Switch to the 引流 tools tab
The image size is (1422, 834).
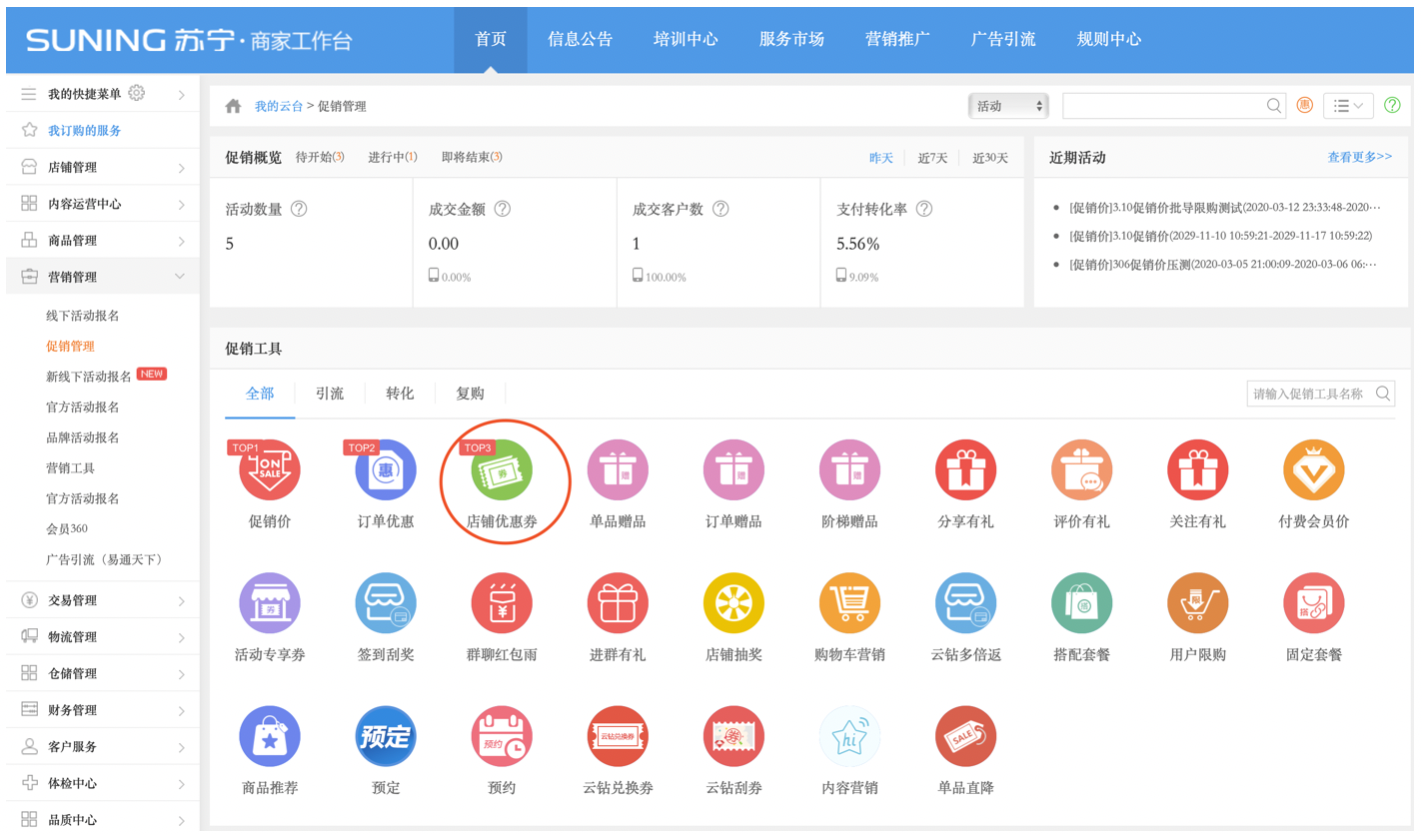pos(329,394)
